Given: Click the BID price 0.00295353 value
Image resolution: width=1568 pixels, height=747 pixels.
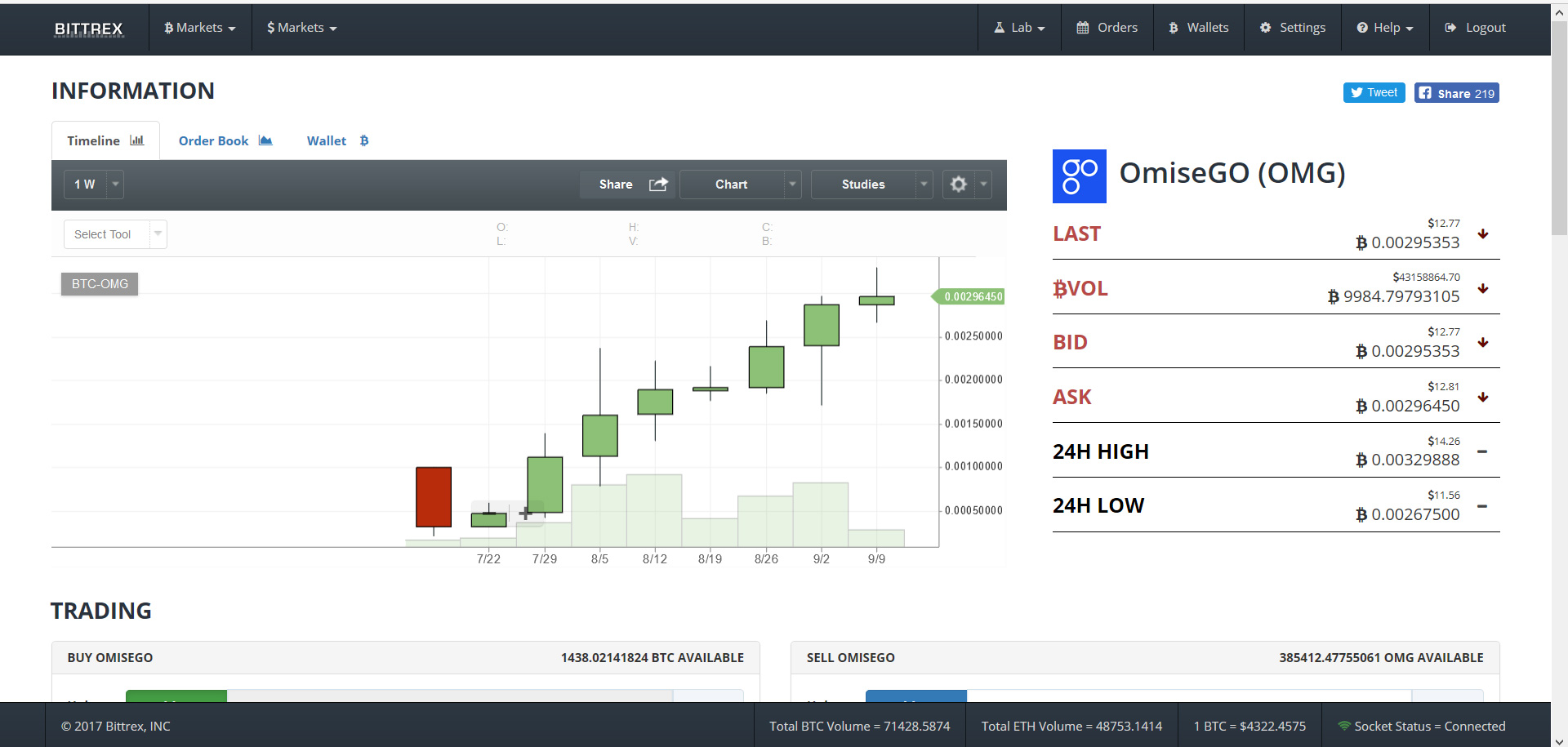Looking at the screenshot, I should click(1408, 351).
